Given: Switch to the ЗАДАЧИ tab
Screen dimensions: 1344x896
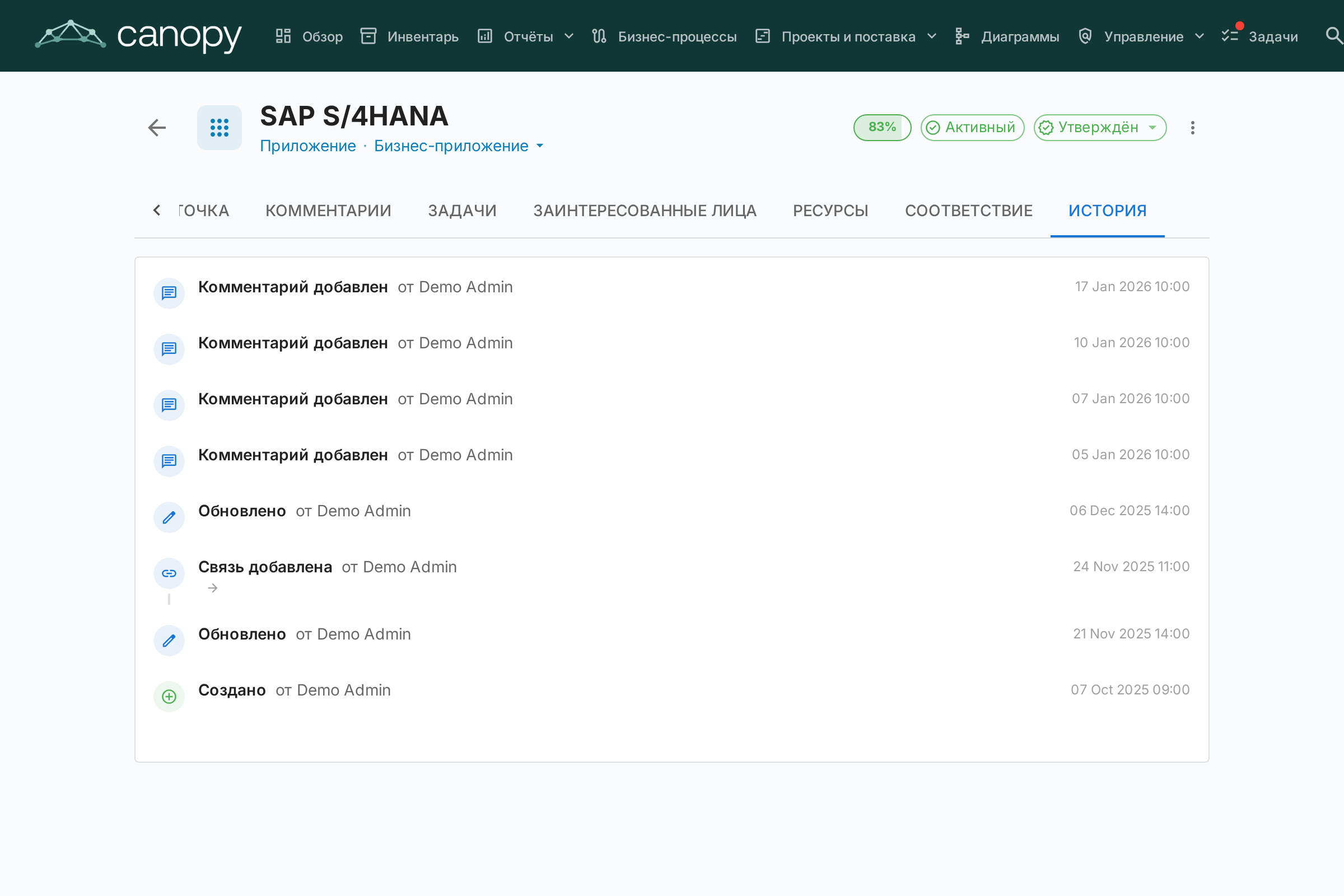Looking at the screenshot, I should (x=463, y=211).
